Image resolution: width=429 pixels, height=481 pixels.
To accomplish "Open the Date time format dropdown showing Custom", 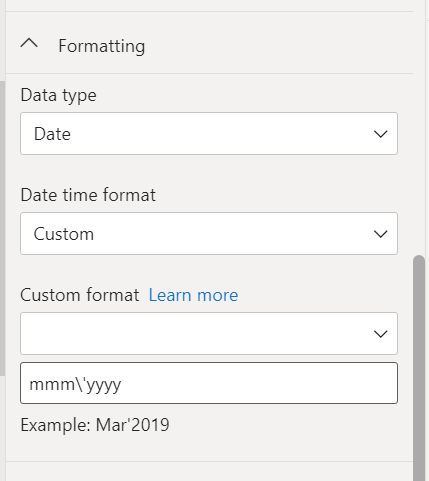I will pos(209,234).
